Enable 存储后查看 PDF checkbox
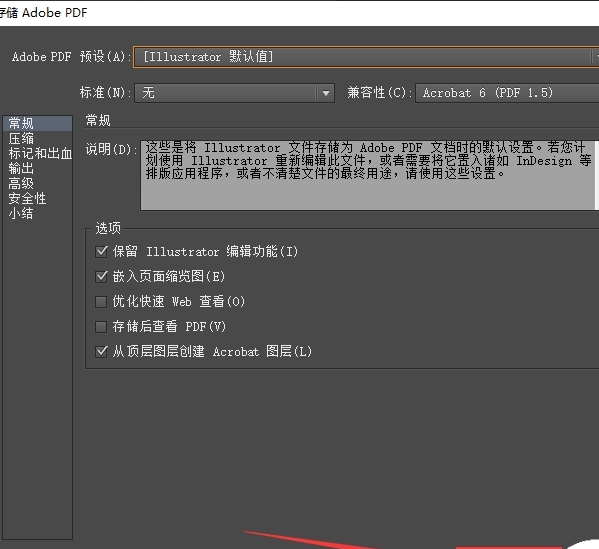599x549 pixels. tap(101, 327)
